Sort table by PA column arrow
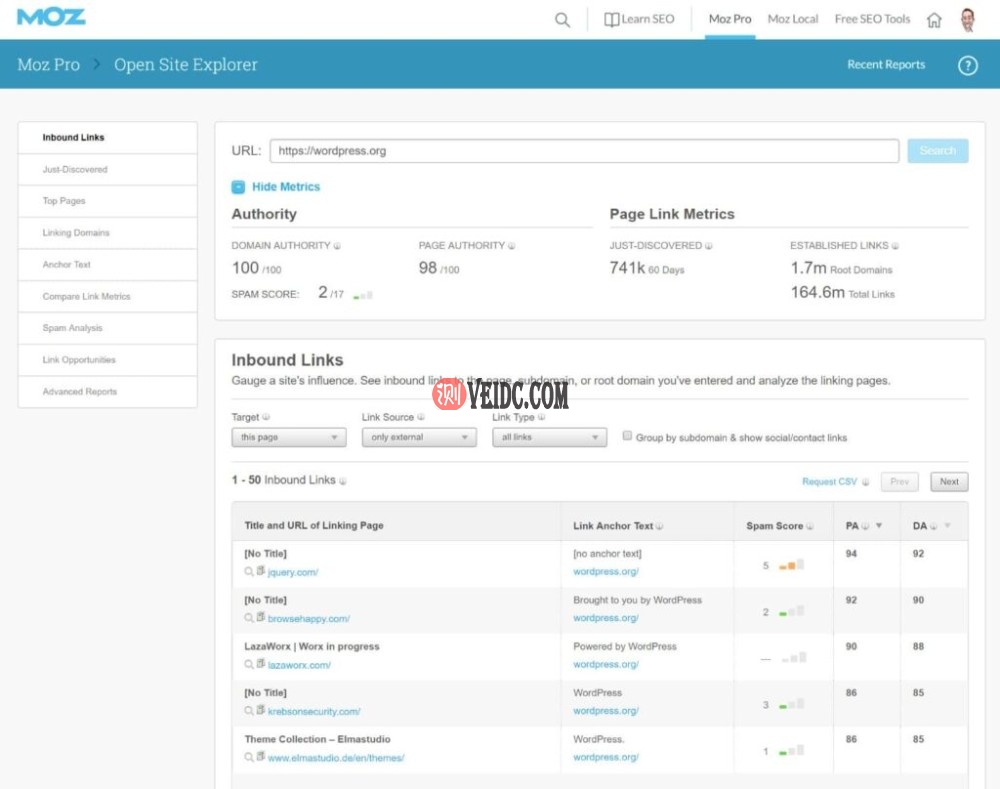 point(878,526)
